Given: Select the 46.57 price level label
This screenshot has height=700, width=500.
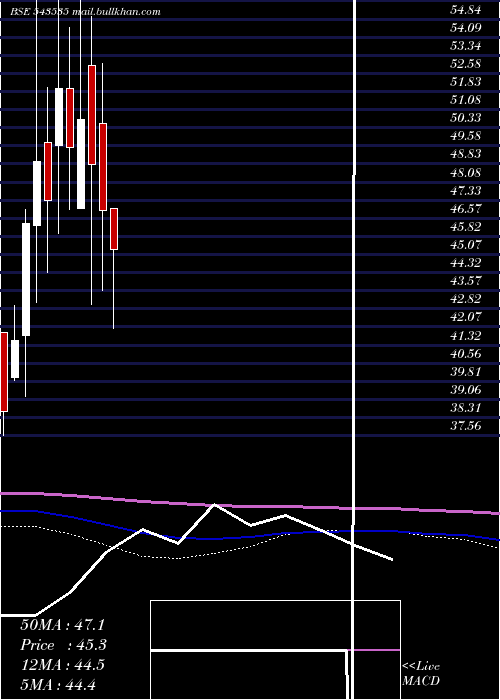Looking at the screenshot, I should pyautogui.click(x=465, y=209).
